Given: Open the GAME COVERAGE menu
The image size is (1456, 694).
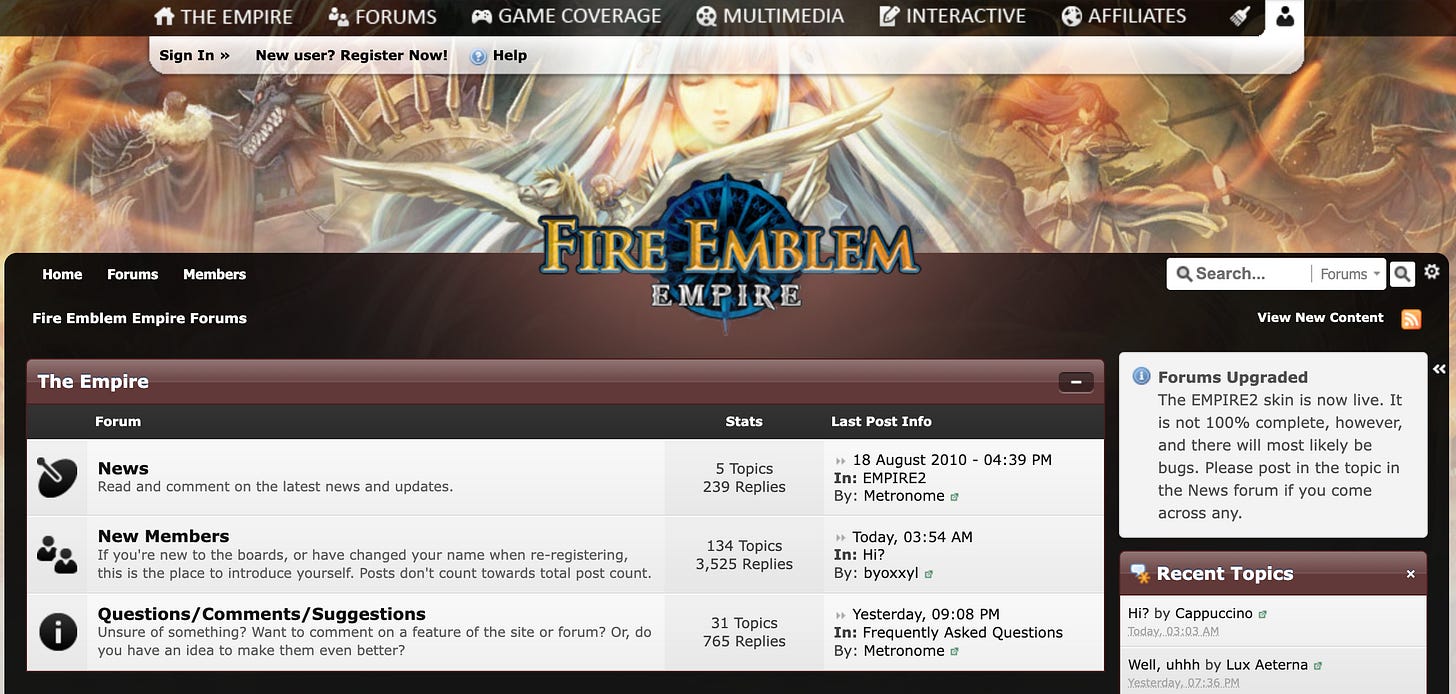Looking at the screenshot, I should click(566, 16).
